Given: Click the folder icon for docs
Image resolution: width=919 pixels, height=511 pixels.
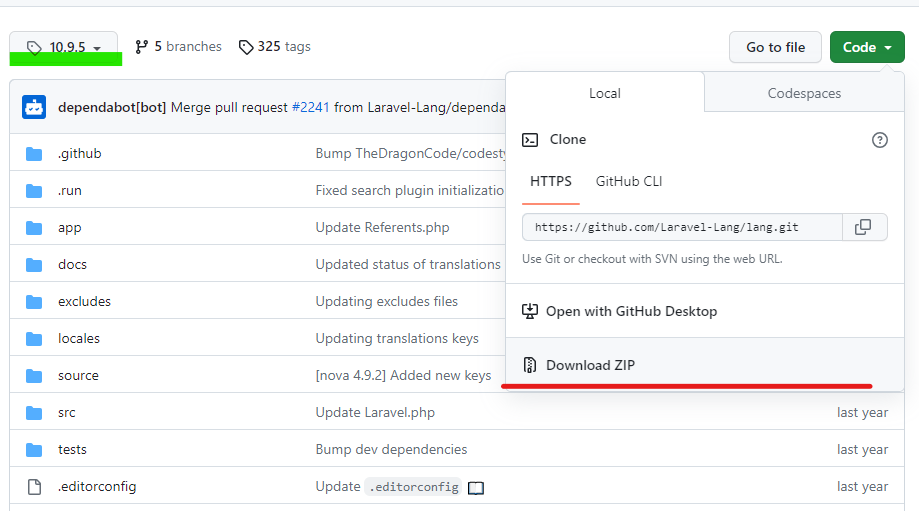Looking at the screenshot, I should [x=34, y=265].
